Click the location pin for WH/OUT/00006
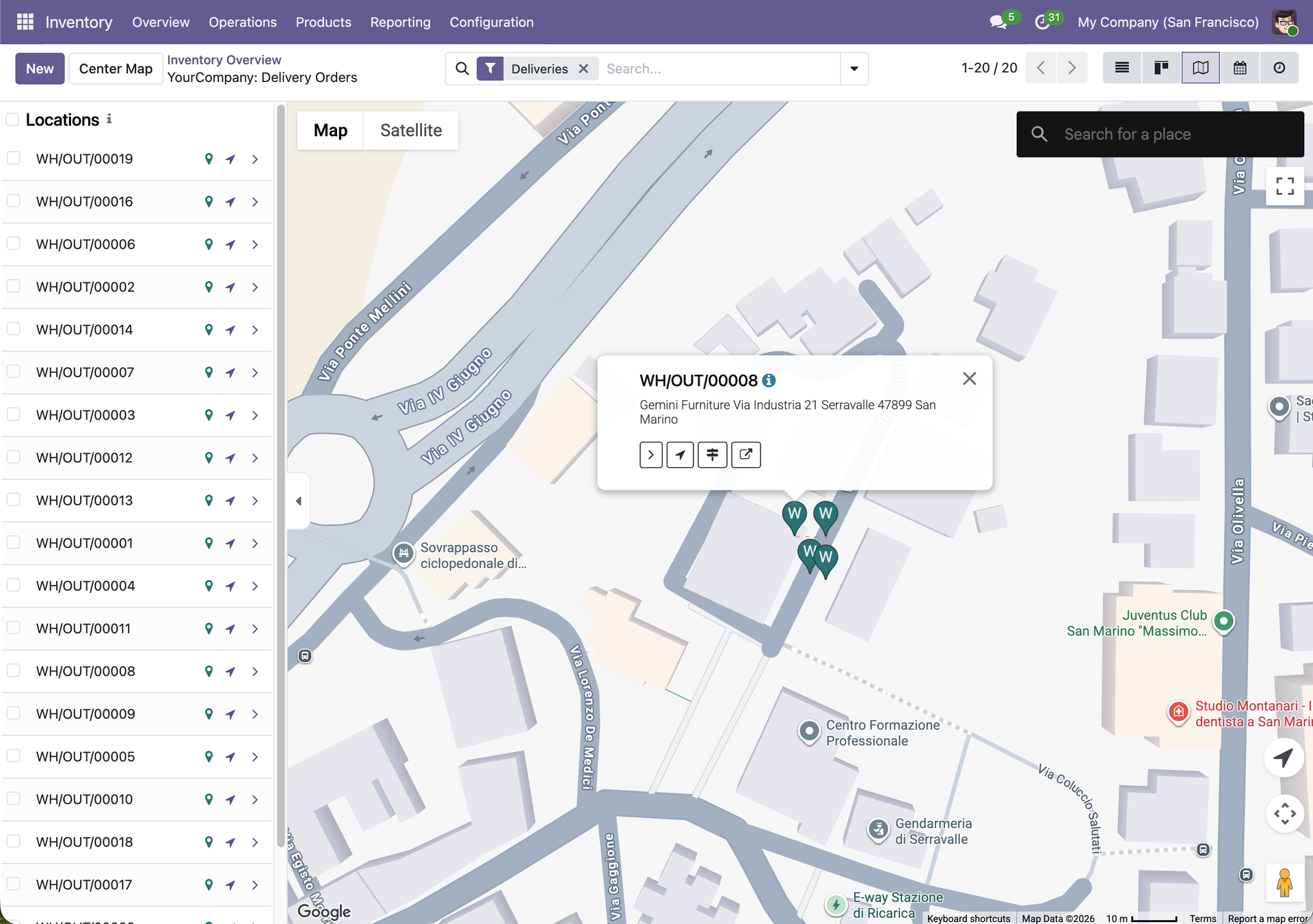 (209, 244)
